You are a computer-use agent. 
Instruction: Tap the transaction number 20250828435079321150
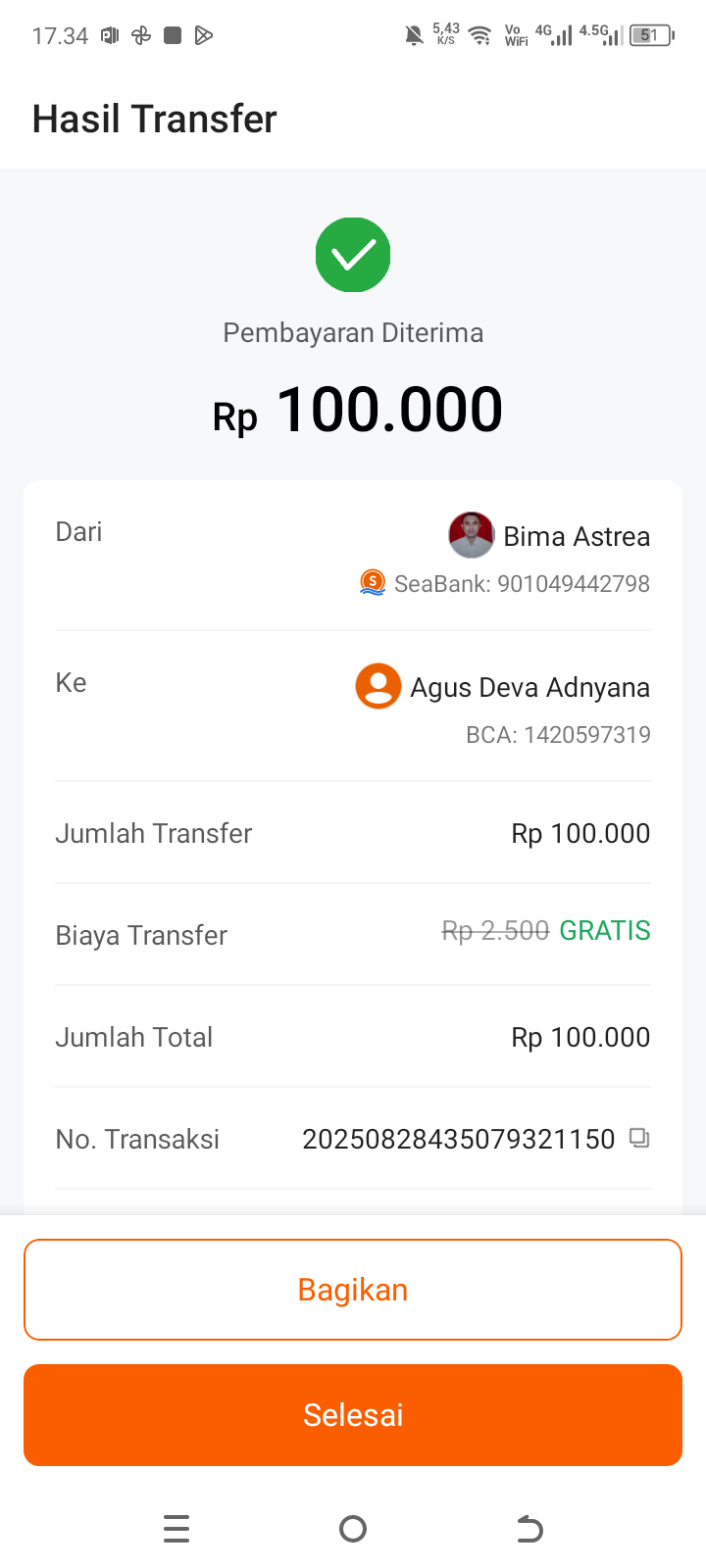point(458,1139)
